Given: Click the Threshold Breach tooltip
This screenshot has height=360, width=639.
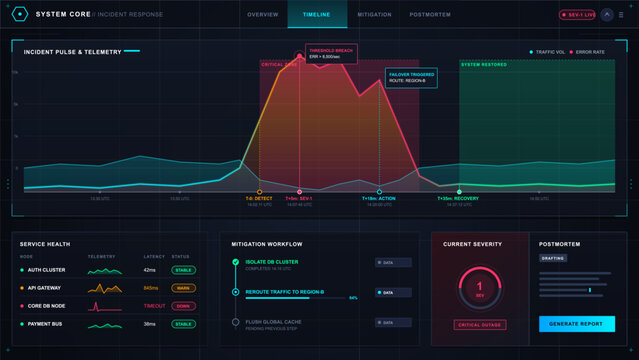Looking at the screenshot, I should [331, 54].
